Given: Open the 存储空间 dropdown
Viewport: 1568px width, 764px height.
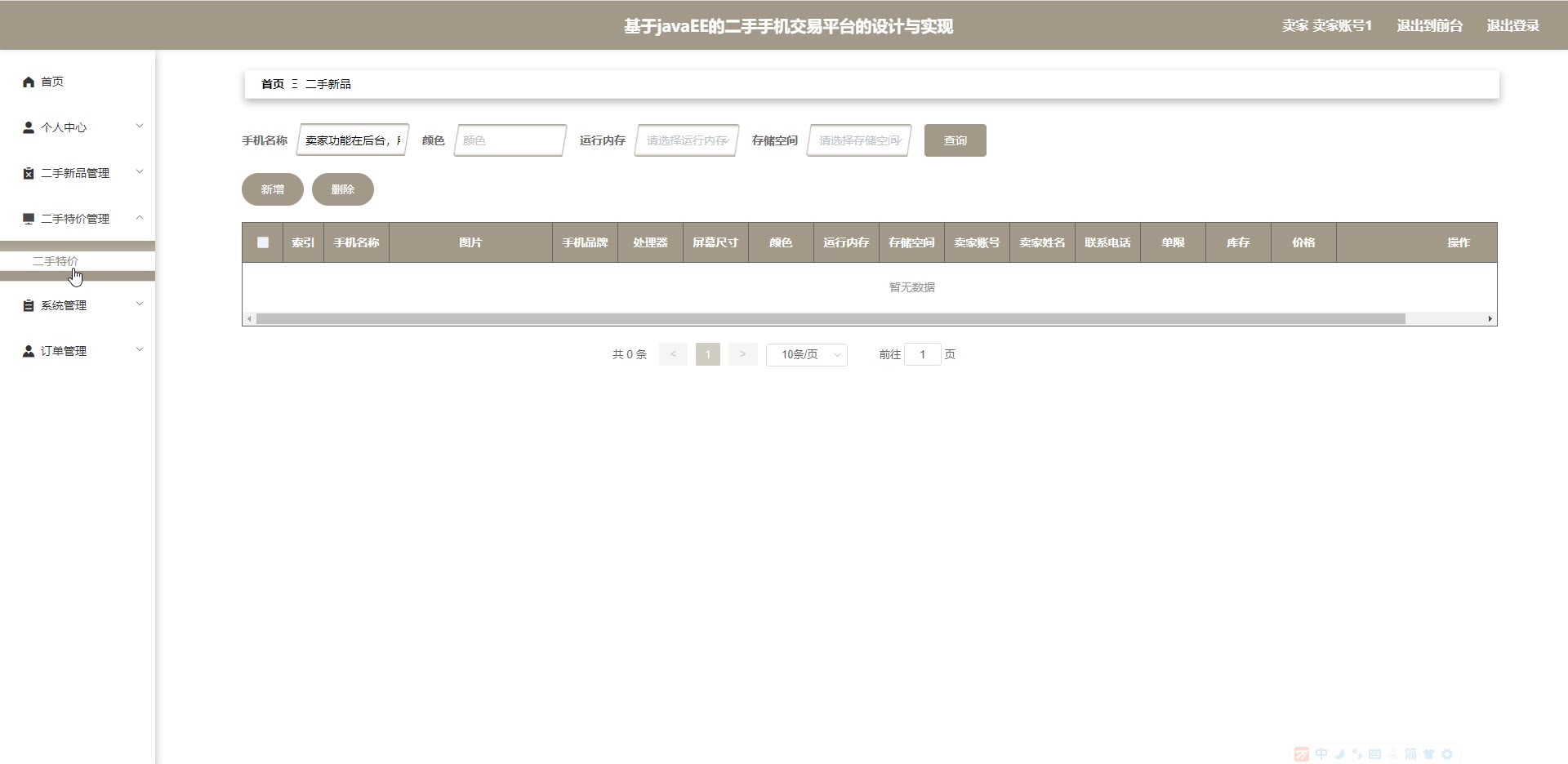Looking at the screenshot, I should [859, 140].
